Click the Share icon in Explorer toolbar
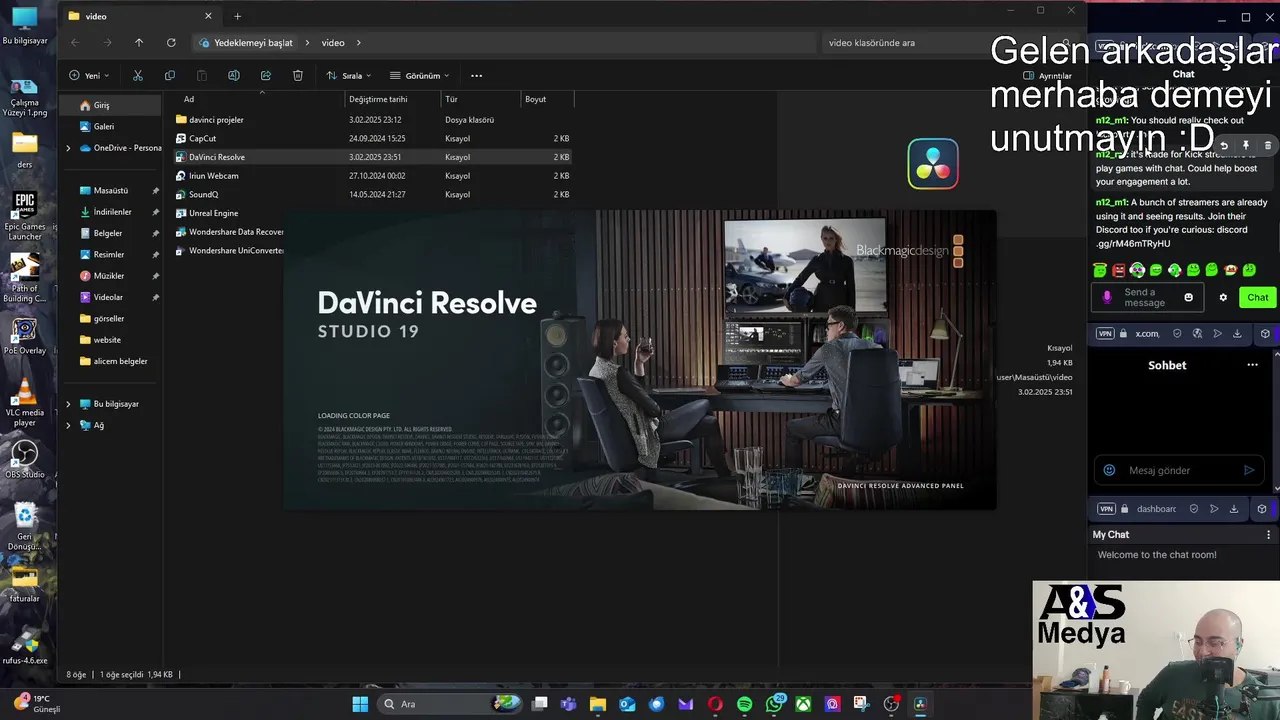This screenshot has height=720, width=1280. [x=266, y=76]
